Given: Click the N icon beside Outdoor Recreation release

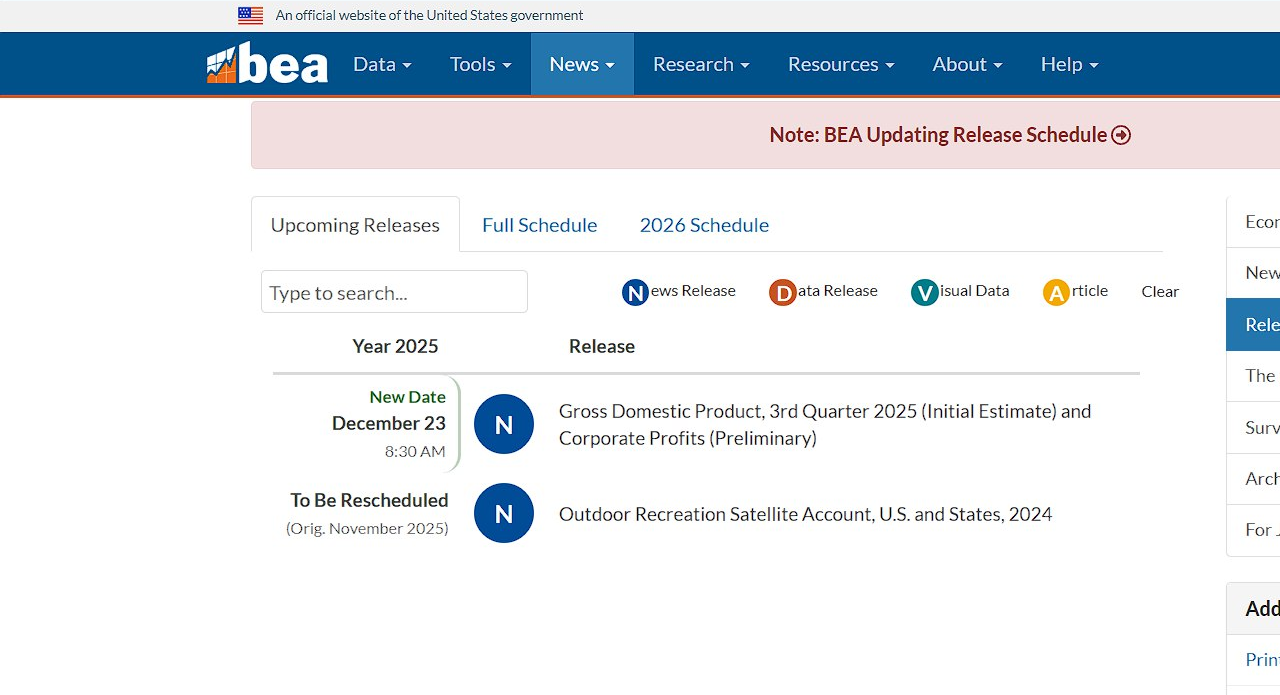Looking at the screenshot, I should point(504,513).
